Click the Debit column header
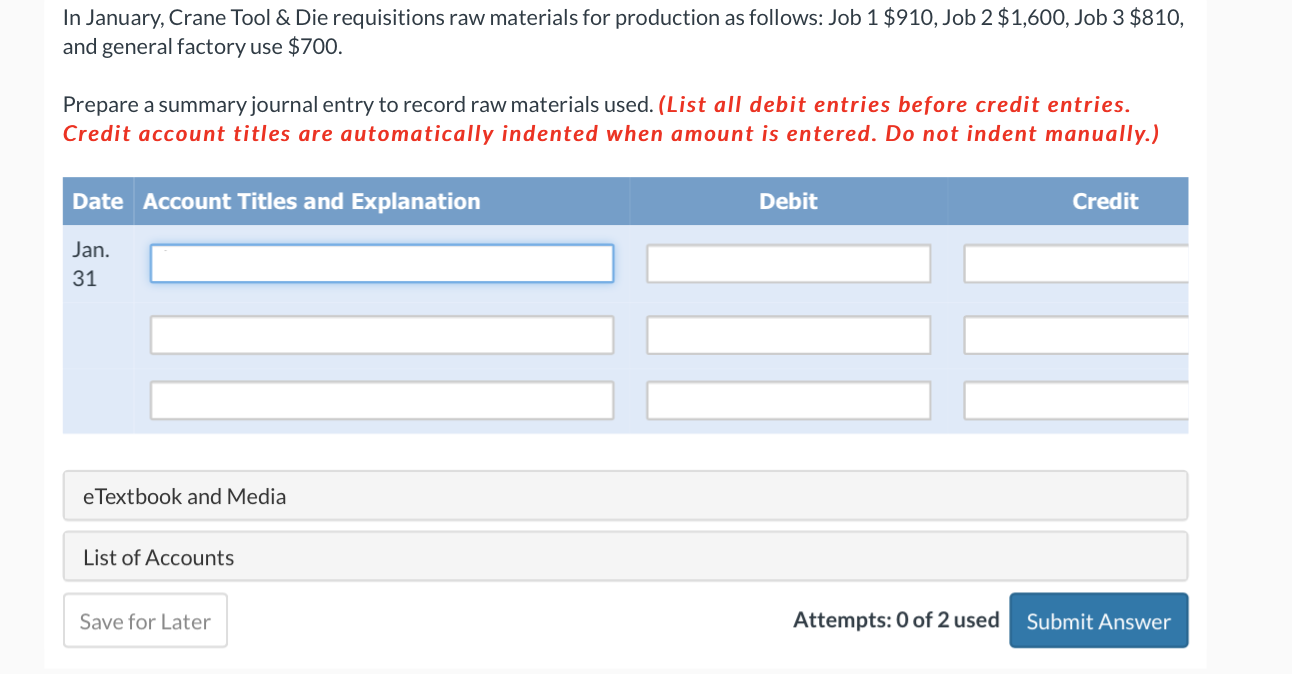Viewport: 1292px width, 674px height. (788, 201)
